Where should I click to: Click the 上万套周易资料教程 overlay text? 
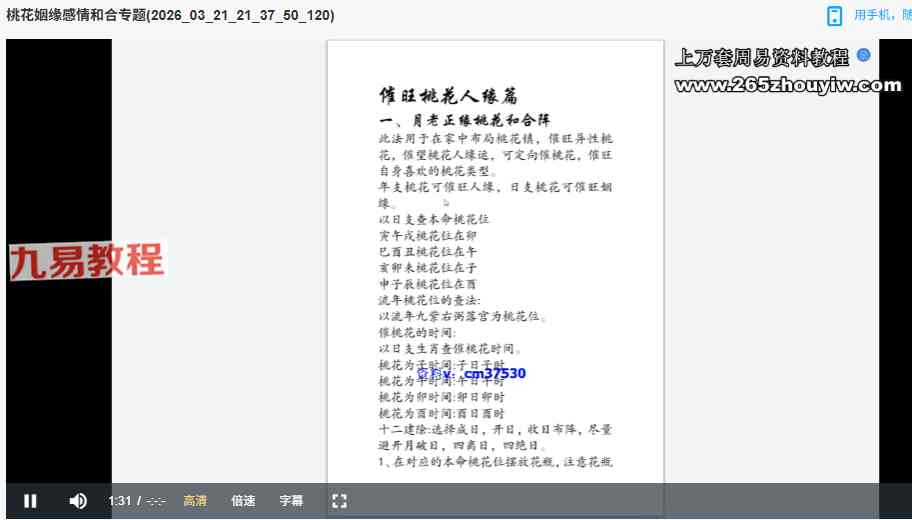pyautogui.click(x=762, y=57)
